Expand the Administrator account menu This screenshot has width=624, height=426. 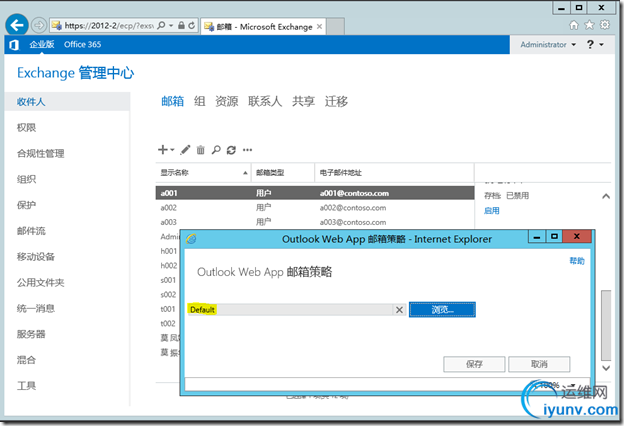coord(548,45)
